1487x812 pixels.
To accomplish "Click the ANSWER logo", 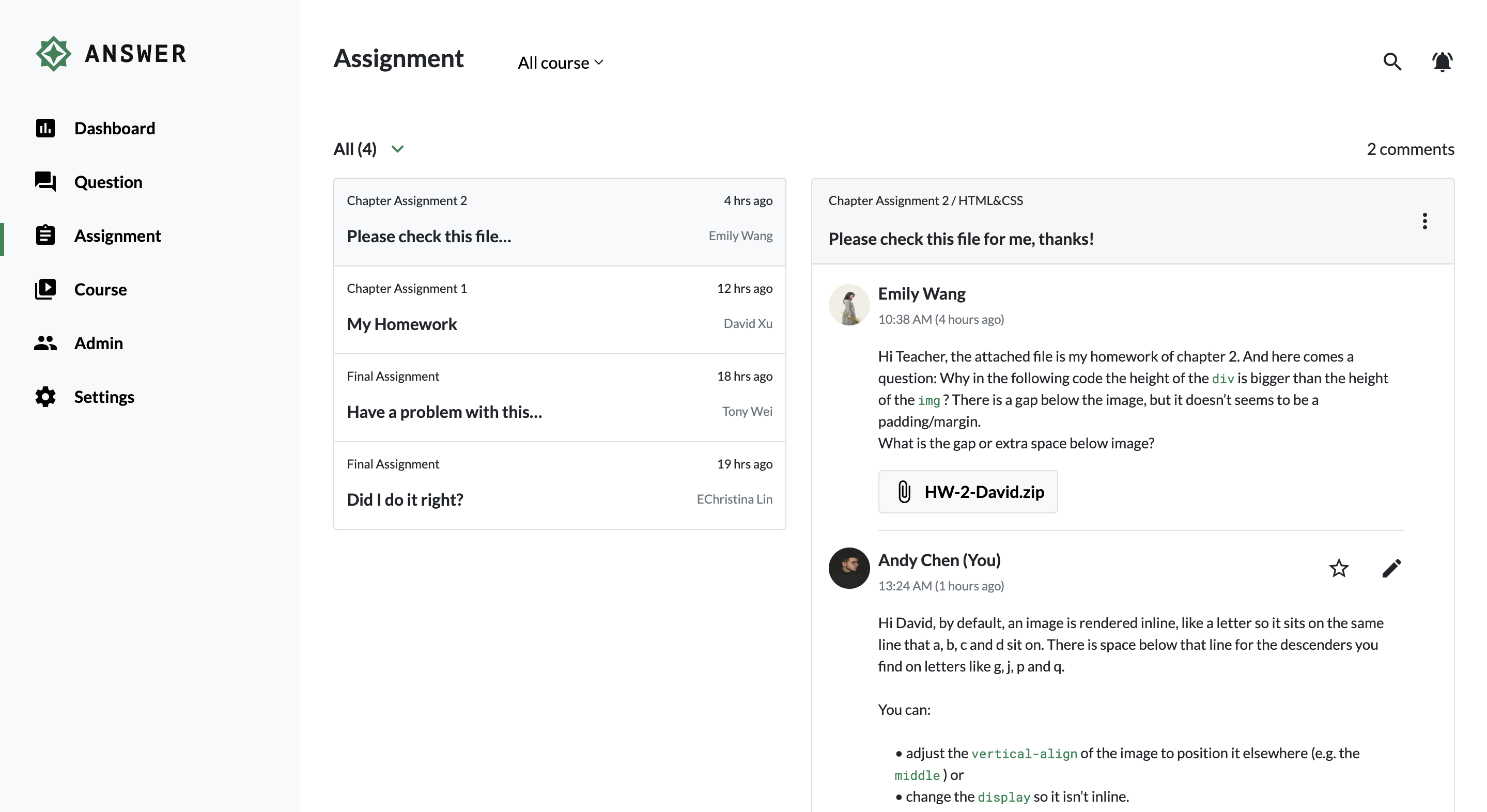I will (112, 54).
